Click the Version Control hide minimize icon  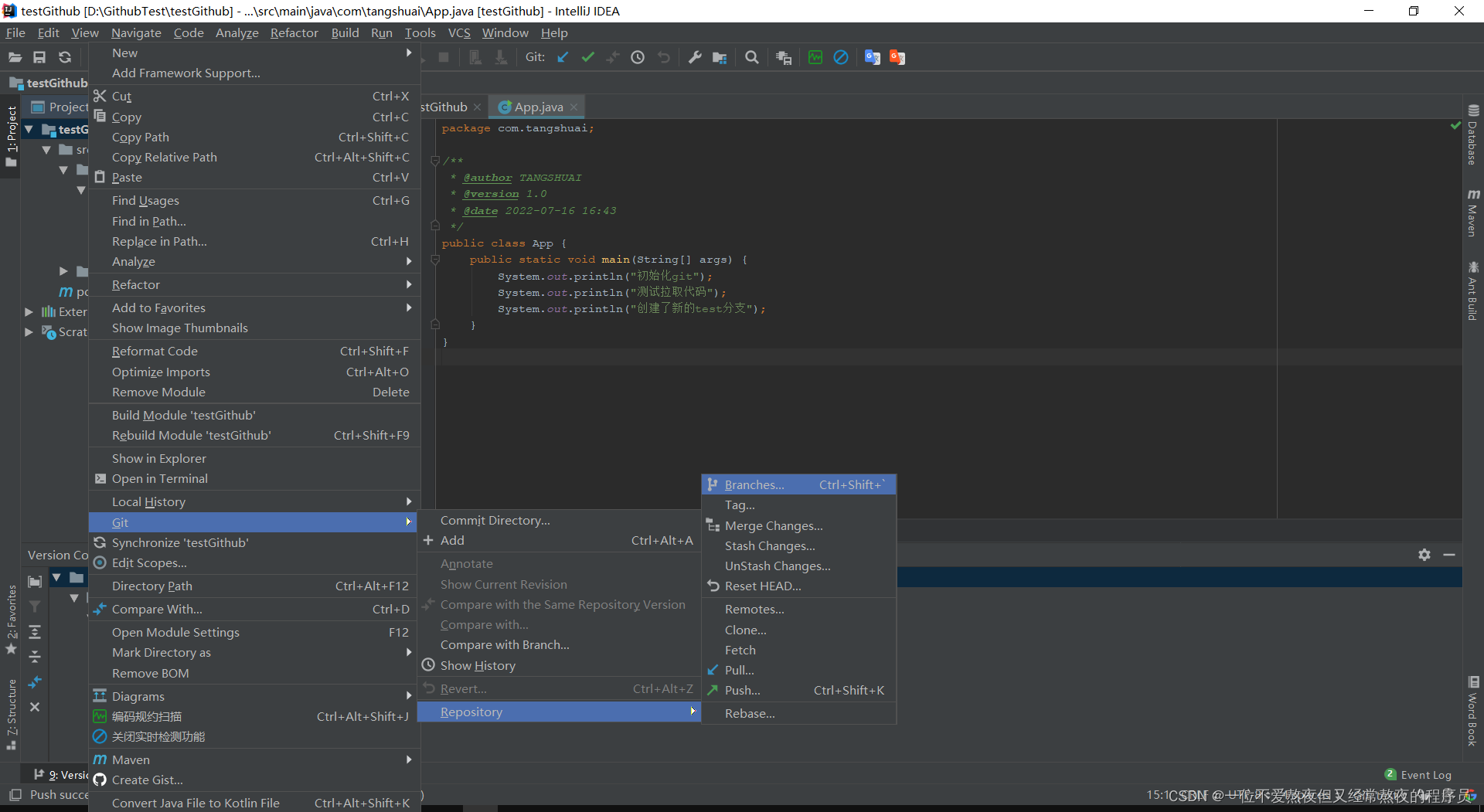click(1449, 555)
